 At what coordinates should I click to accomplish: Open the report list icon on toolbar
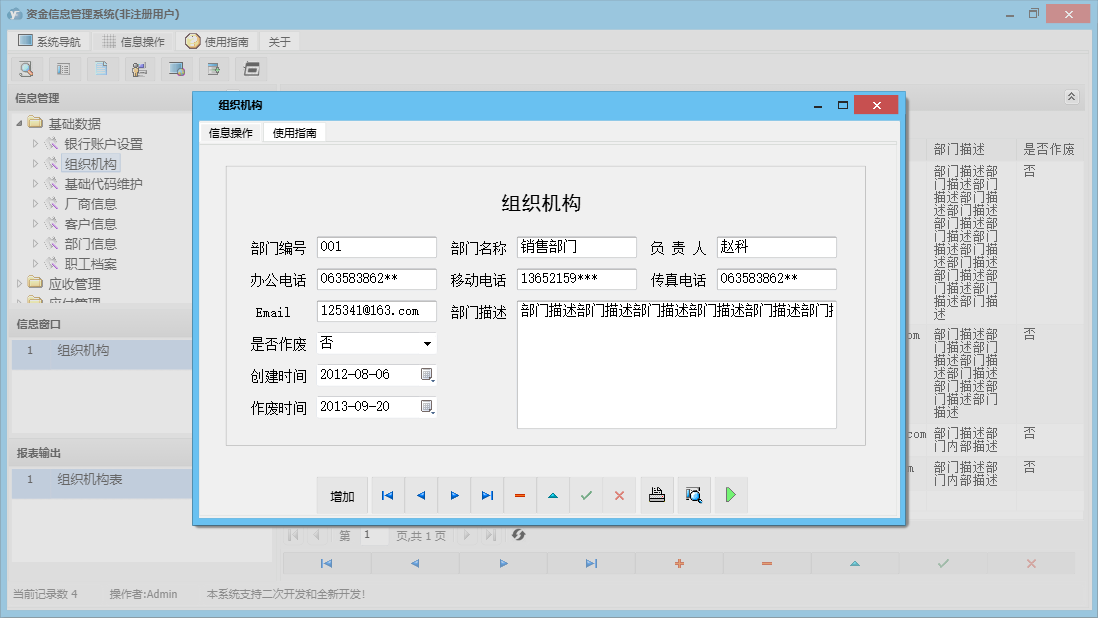coord(63,68)
